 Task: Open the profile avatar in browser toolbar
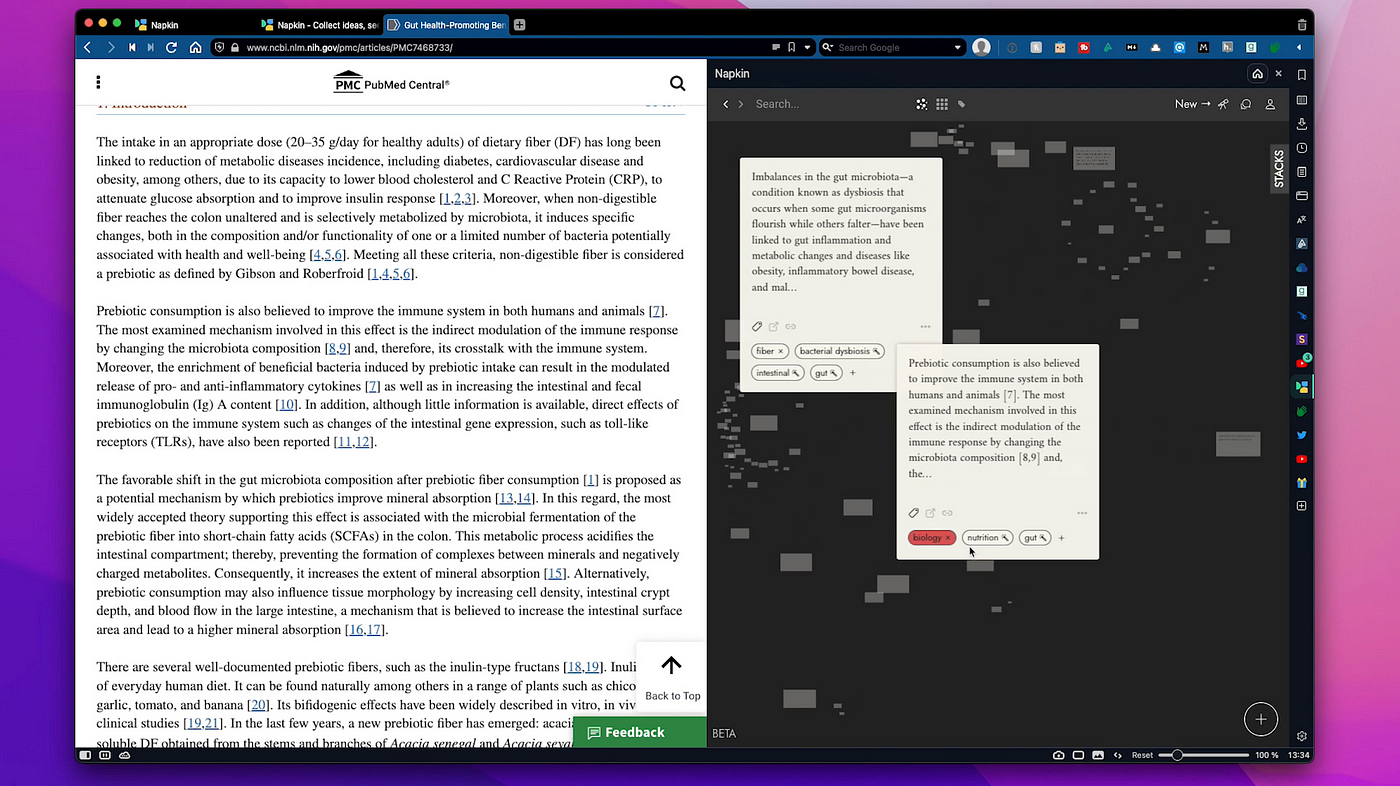tap(982, 47)
